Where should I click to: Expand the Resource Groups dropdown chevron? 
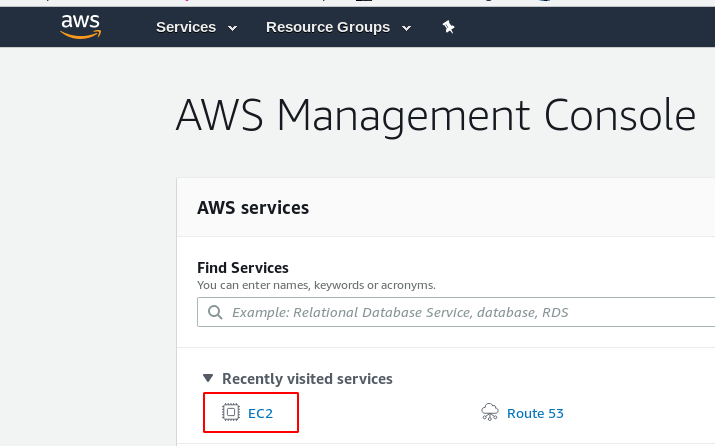[x=406, y=28]
